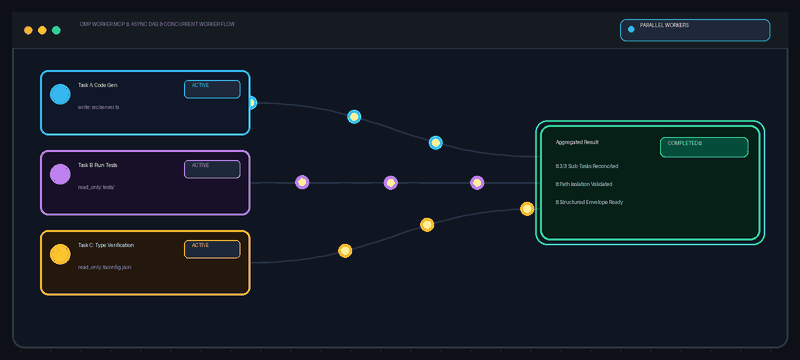Click the "3/3 Sub-Tasks Reconciled" line
Viewport: 800px width, 360px height.
[587, 166]
